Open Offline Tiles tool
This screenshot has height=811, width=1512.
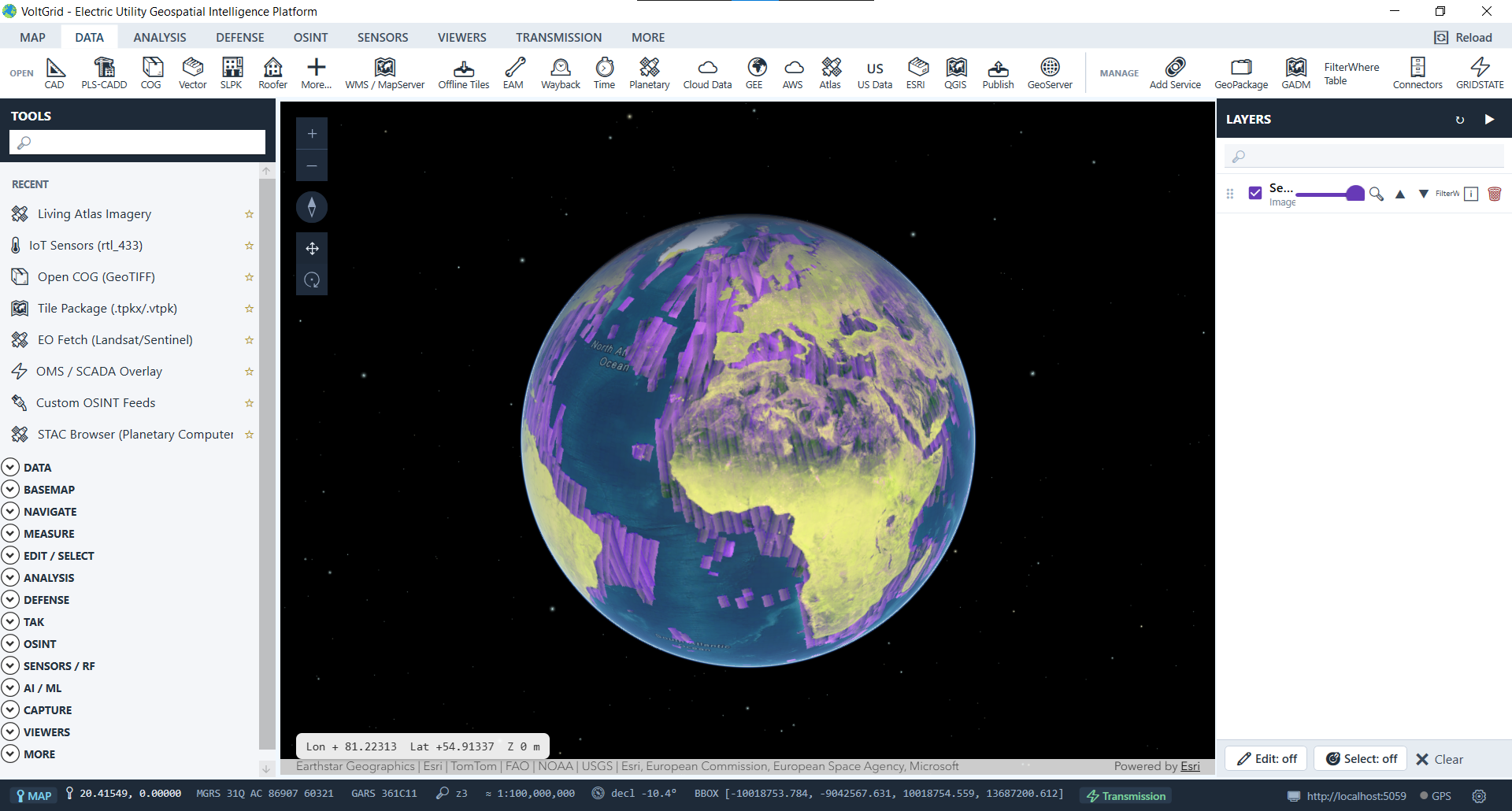point(464,73)
